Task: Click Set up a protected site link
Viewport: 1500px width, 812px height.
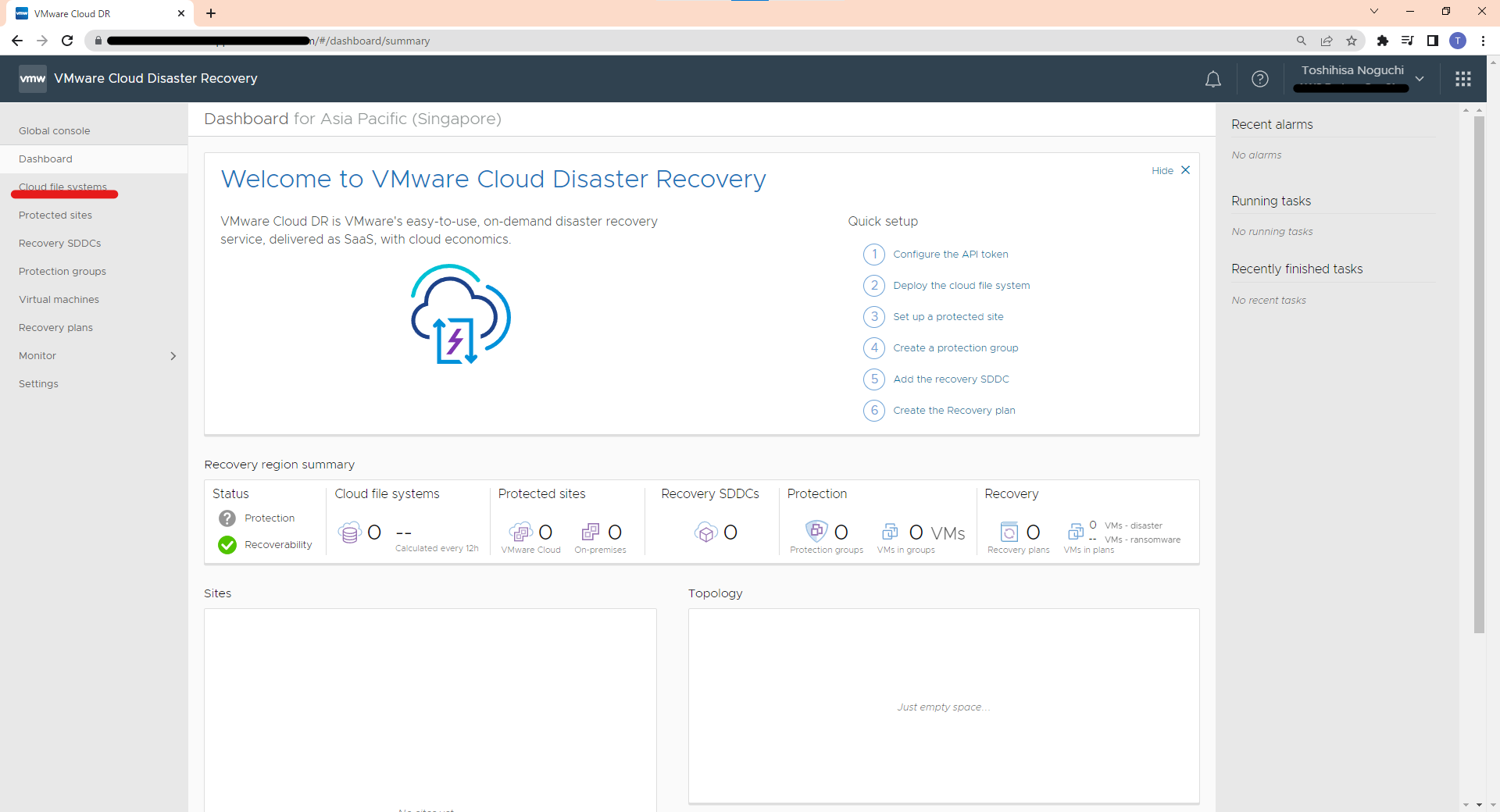Action: [x=948, y=317]
